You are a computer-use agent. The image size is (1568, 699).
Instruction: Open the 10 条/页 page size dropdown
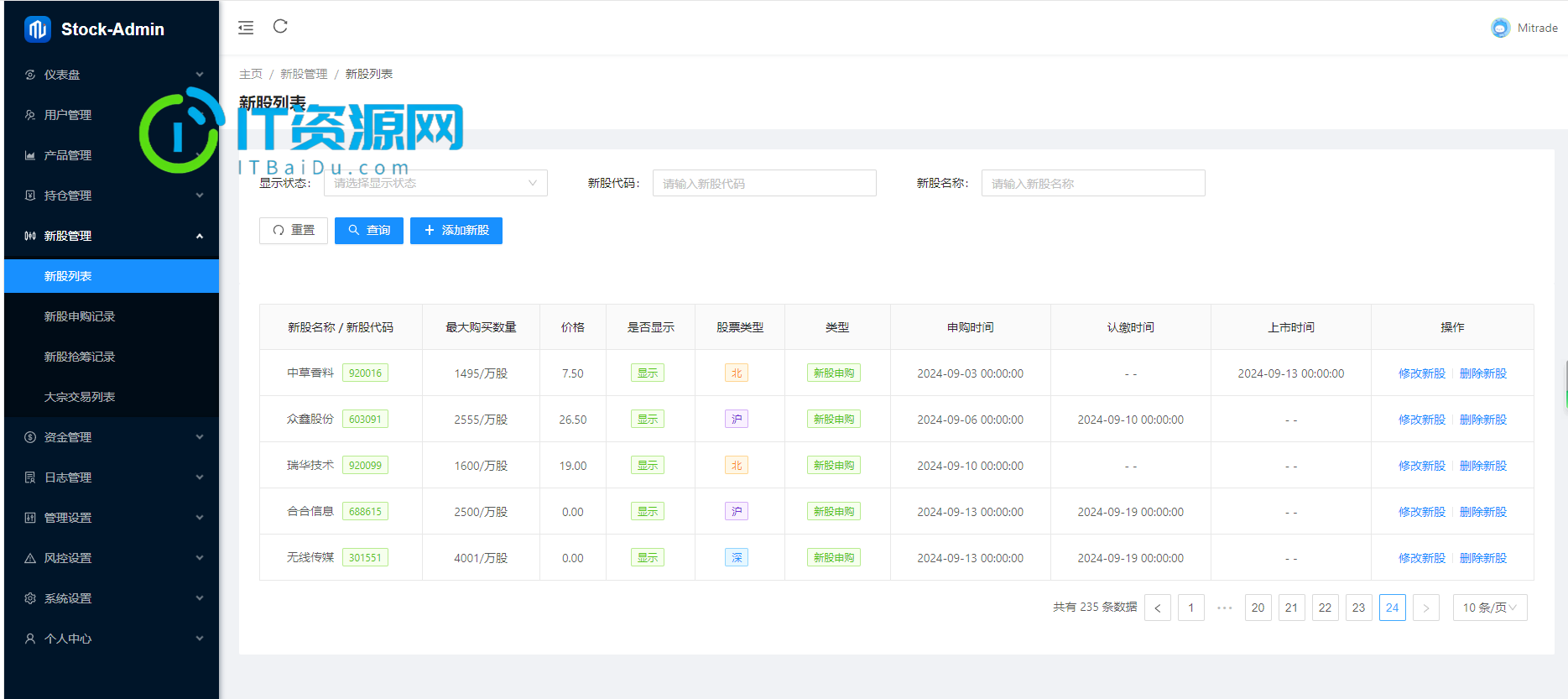pos(1490,608)
